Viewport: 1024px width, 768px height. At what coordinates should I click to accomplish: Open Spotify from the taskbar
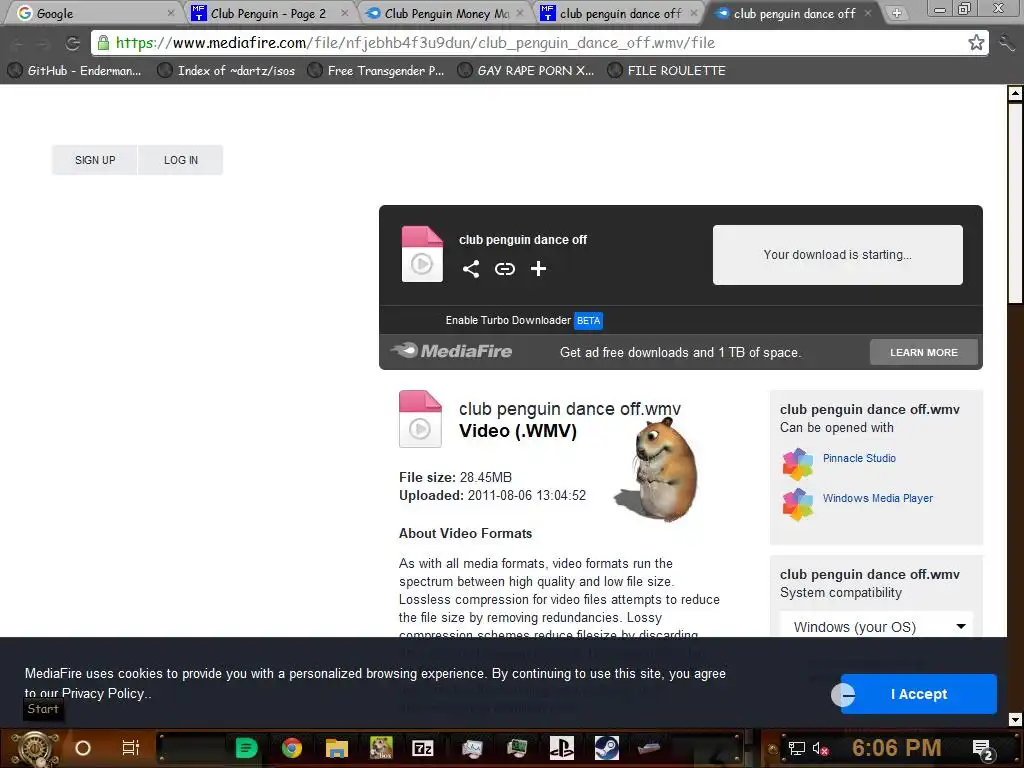point(246,748)
